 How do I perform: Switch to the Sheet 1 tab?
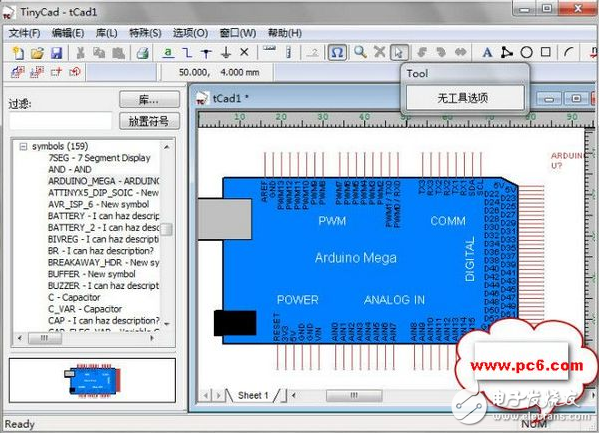(x=253, y=396)
